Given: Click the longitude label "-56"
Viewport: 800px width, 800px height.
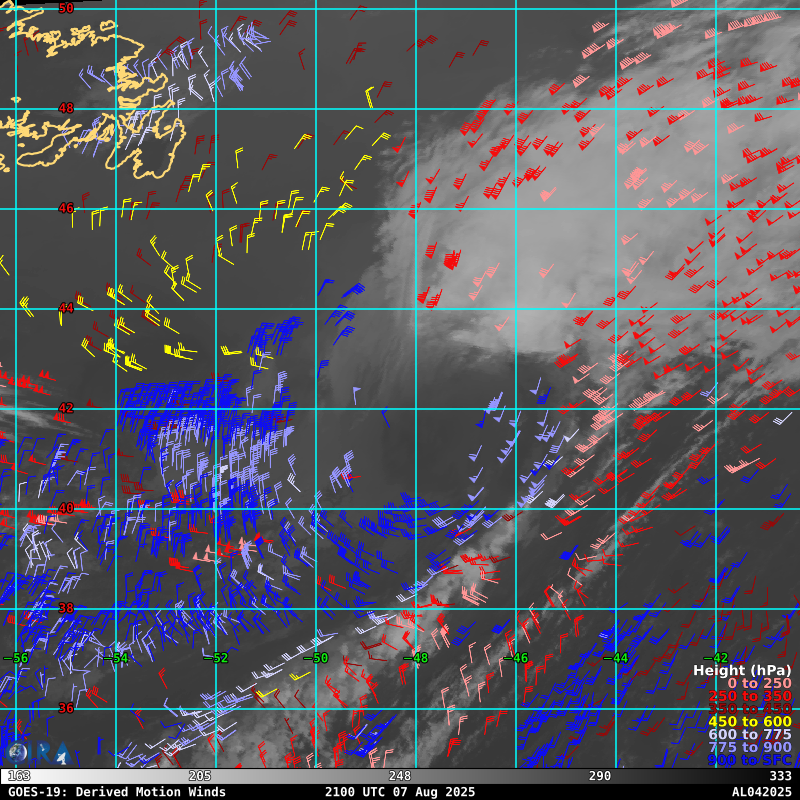Looking at the screenshot, I should pyautogui.click(x=16, y=658).
